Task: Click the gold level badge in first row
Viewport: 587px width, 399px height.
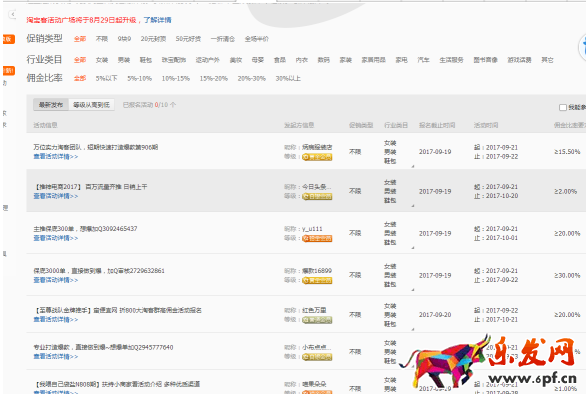Action: click(x=317, y=157)
